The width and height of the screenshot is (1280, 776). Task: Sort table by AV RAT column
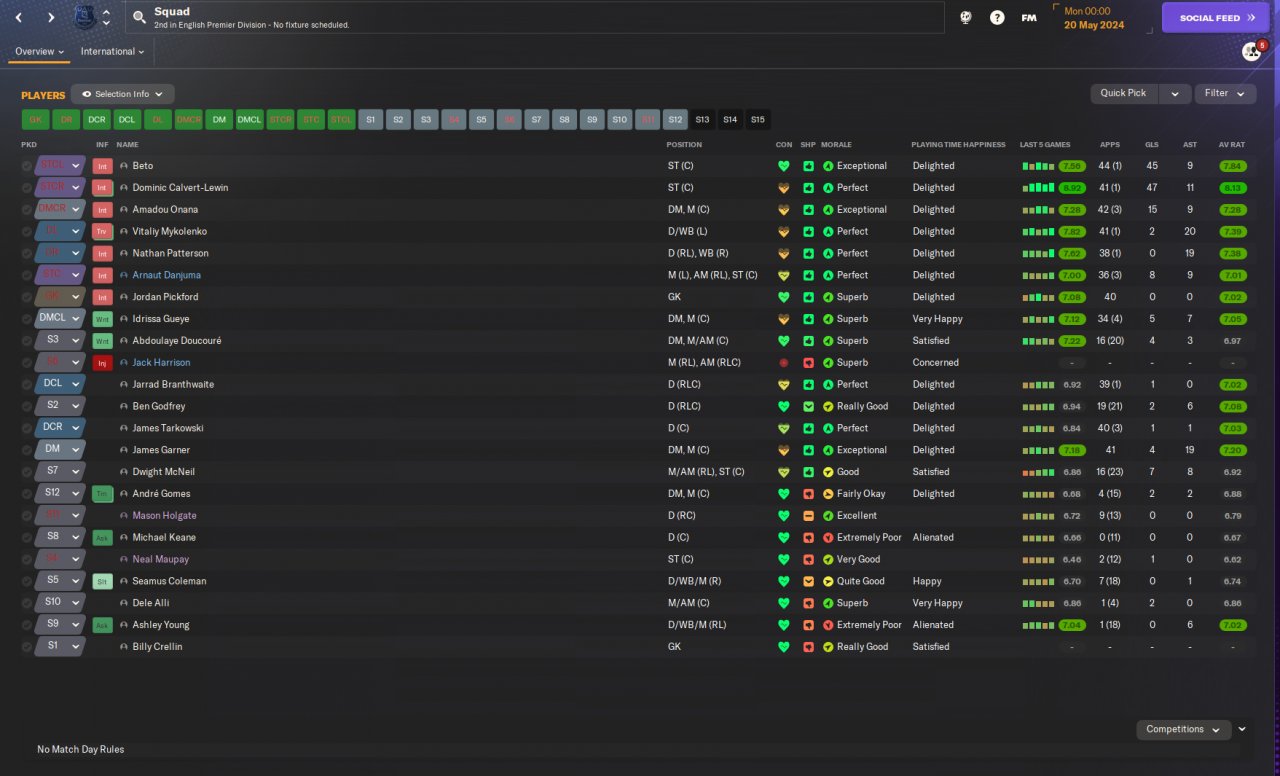tap(1232, 145)
